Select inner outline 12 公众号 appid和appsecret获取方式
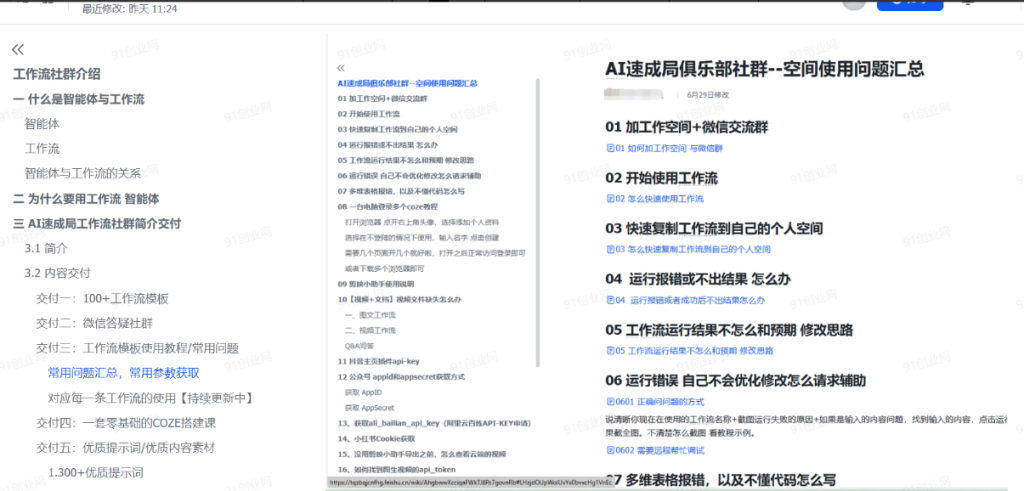The height and width of the screenshot is (491, 1024). click(x=403, y=377)
